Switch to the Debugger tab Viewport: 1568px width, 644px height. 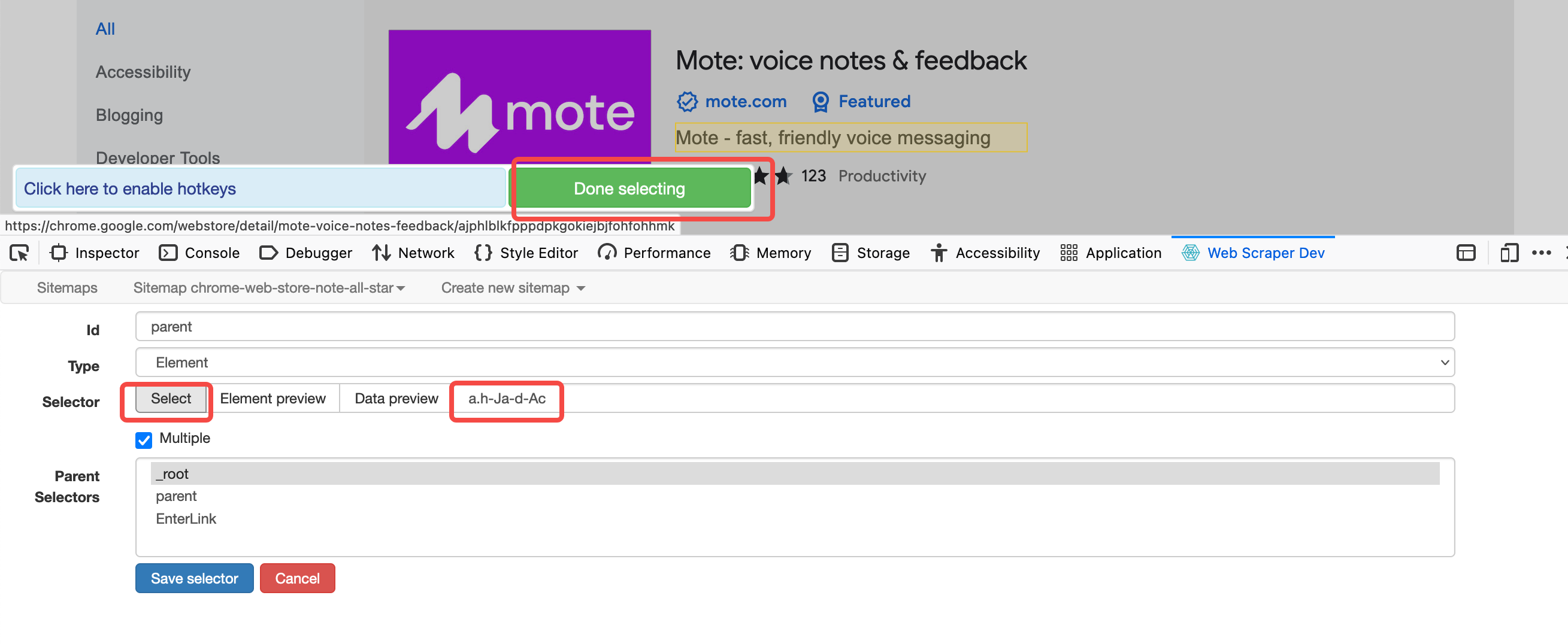[305, 253]
